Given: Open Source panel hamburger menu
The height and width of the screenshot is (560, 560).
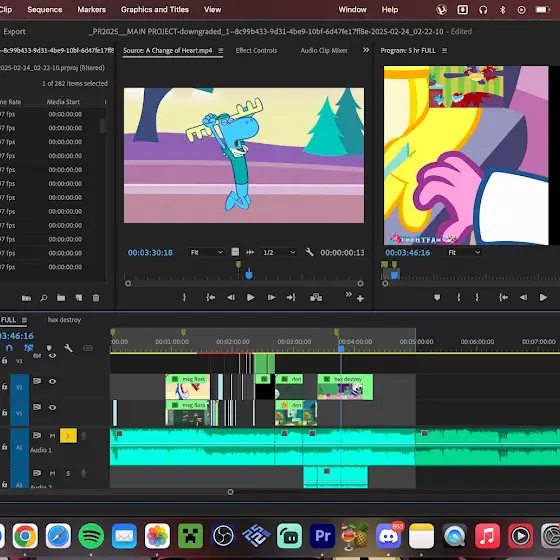Looking at the screenshot, I should (221, 51).
